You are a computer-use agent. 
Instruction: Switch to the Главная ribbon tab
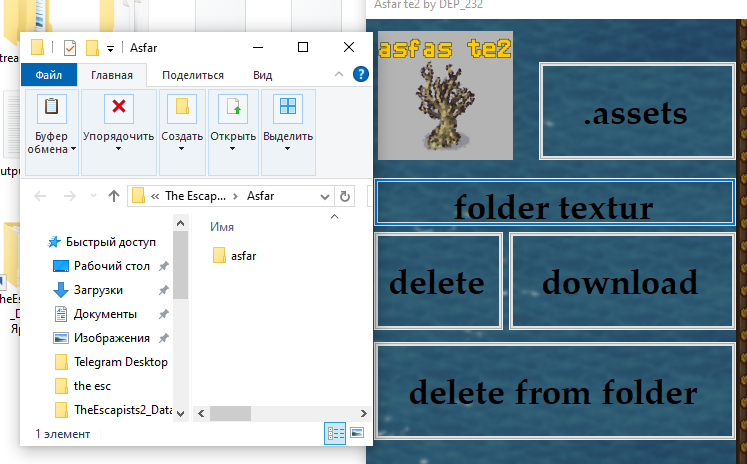pyautogui.click(x=112, y=75)
